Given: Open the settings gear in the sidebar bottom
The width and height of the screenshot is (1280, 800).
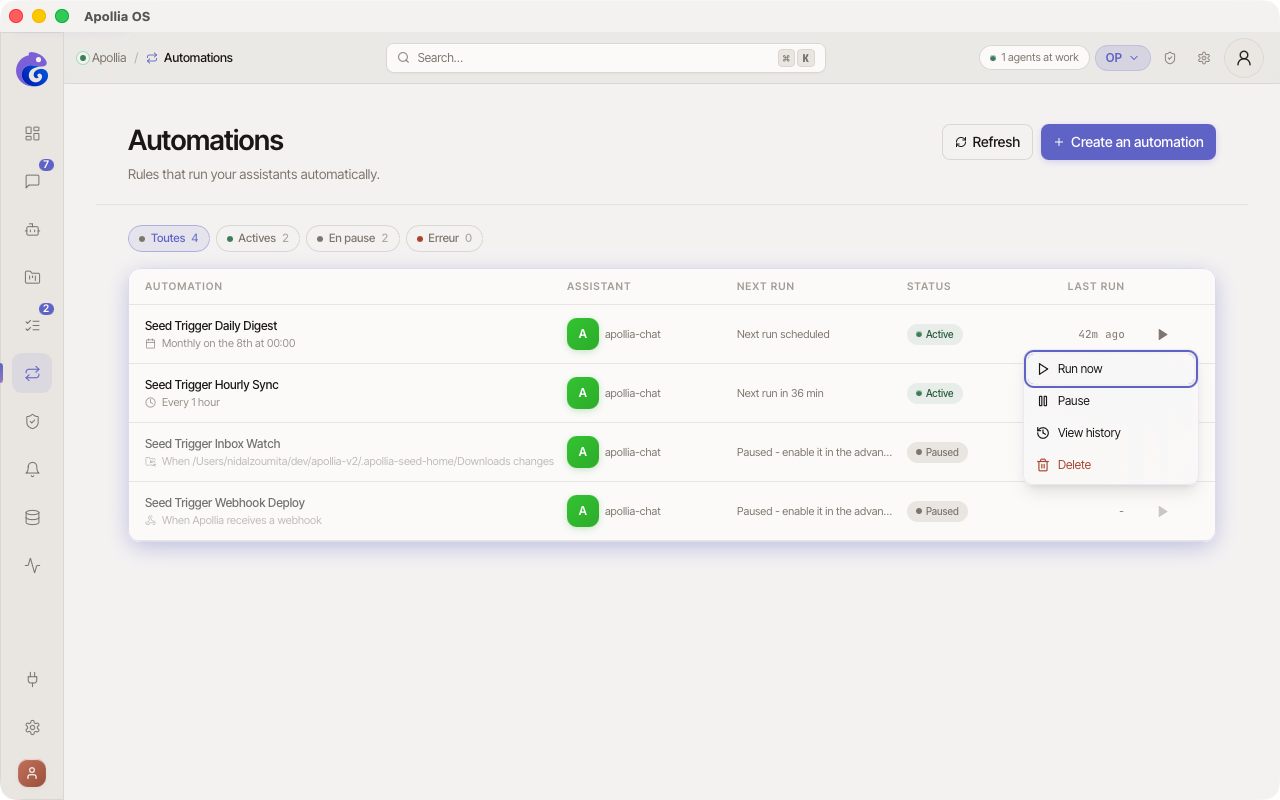Looking at the screenshot, I should pos(32,727).
